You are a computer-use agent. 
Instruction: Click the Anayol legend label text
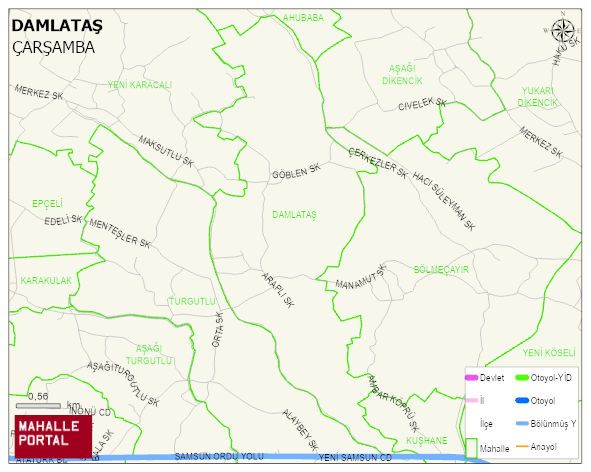click(x=544, y=447)
